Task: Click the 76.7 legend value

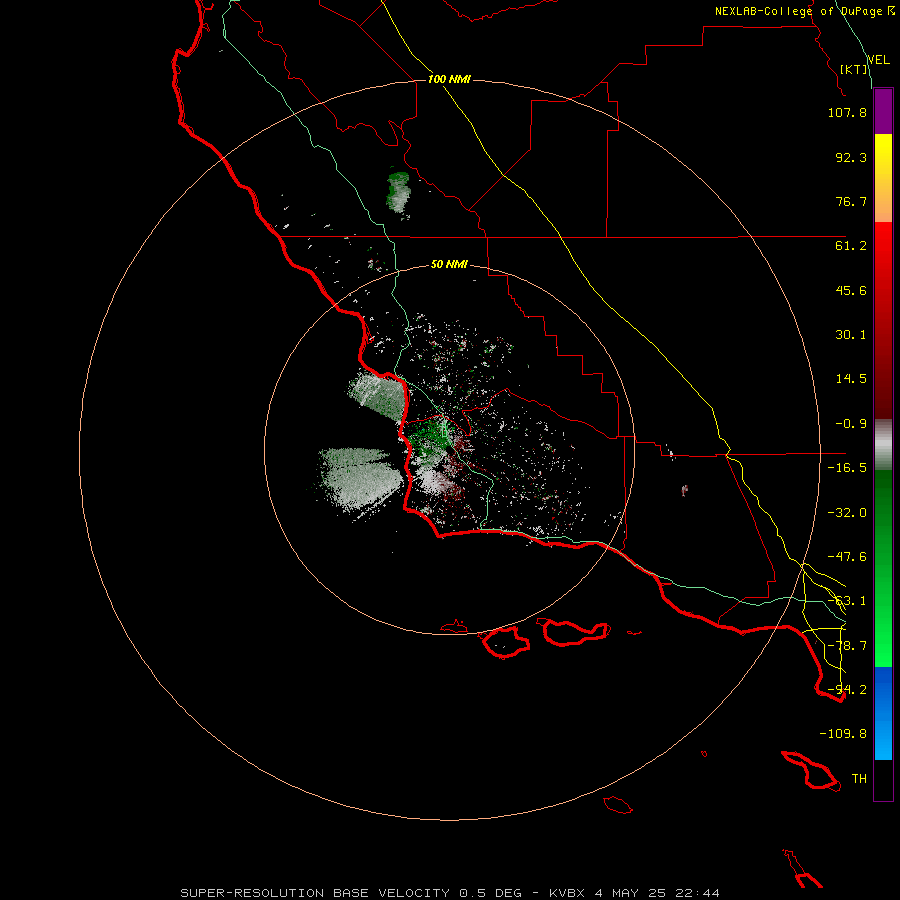Action: (x=851, y=201)
